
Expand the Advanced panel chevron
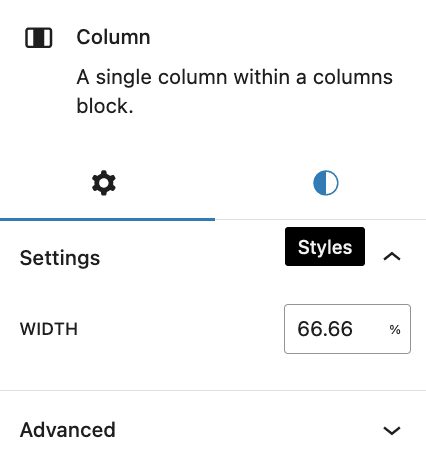pyautogui.click(x=392, y=430)
